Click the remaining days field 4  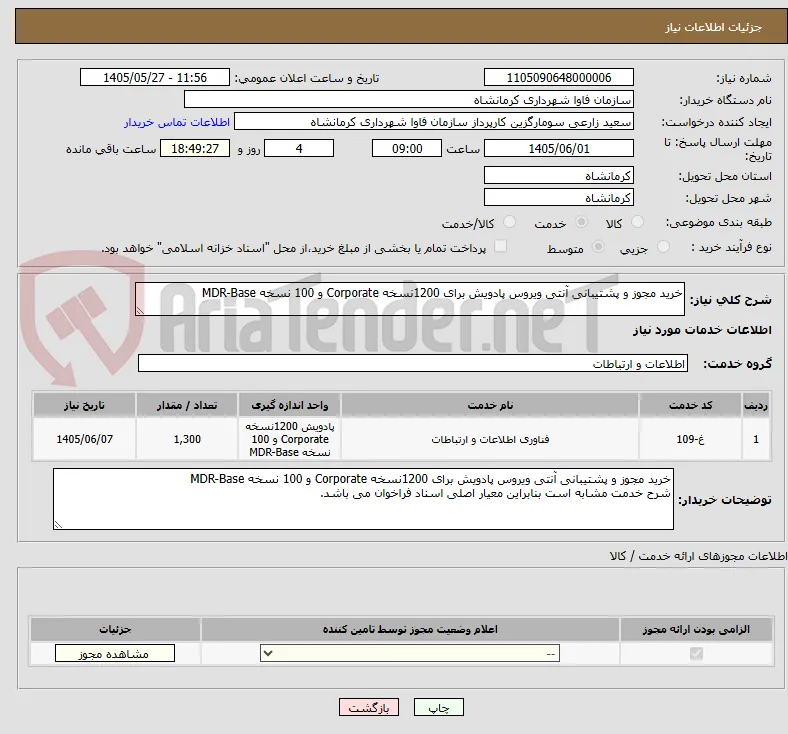[299, 148]
